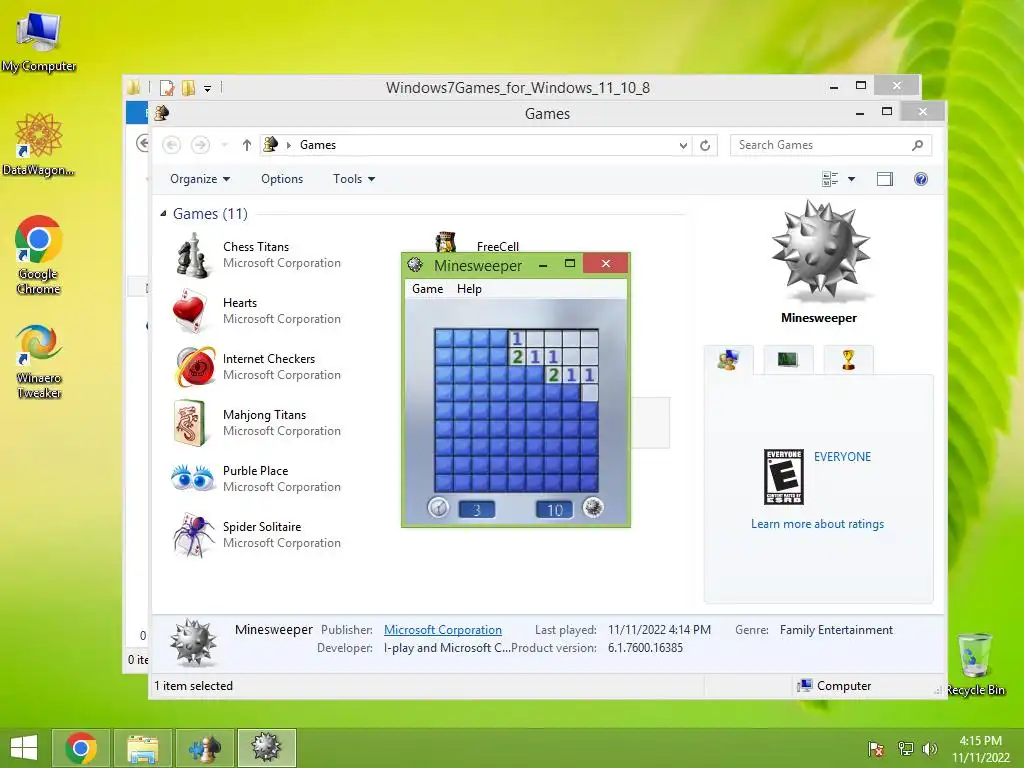Click the Windows Start button
The image size is (1024, 768).
[x=24, y=747]
